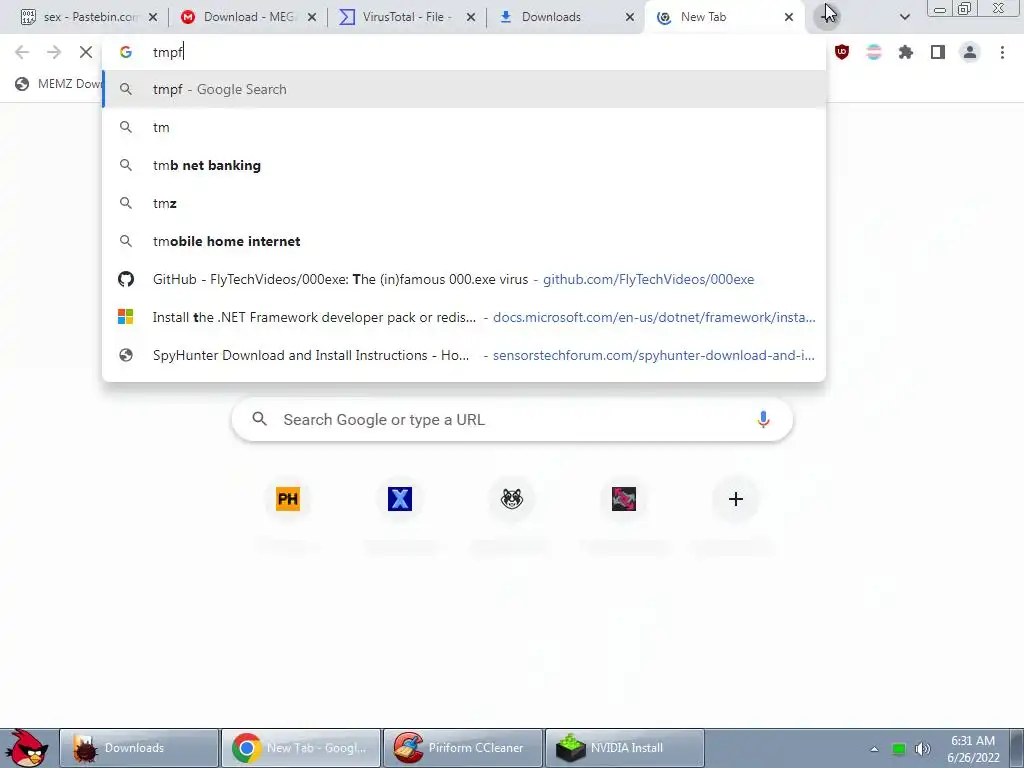The width and height of the screenshot is (1024, 768).
Task: Select 'tmpf - Google Search' suggestion
Action: click(x=464, y=89)
